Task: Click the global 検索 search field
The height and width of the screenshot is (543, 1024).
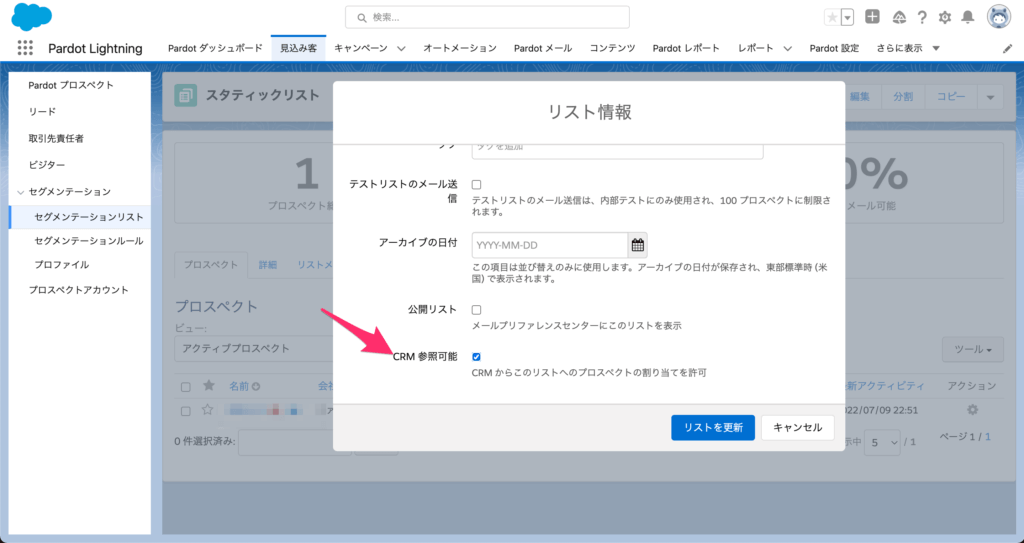Action: pos(487,18)
